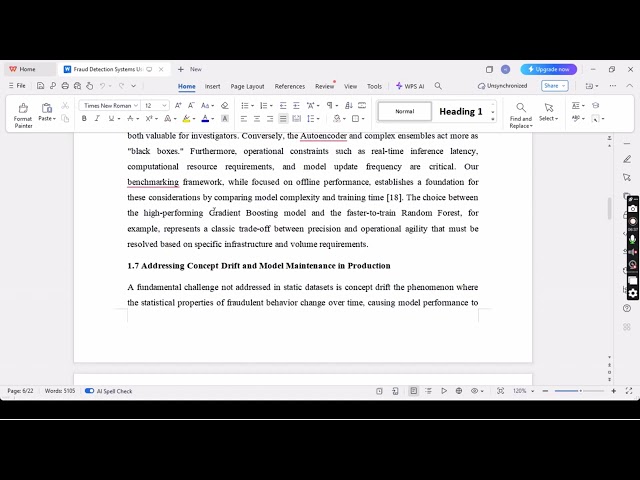This screenshot has width=640, height=480.
Task: Click the Clear Formatting eraser icon
Action: coord(224,105)
